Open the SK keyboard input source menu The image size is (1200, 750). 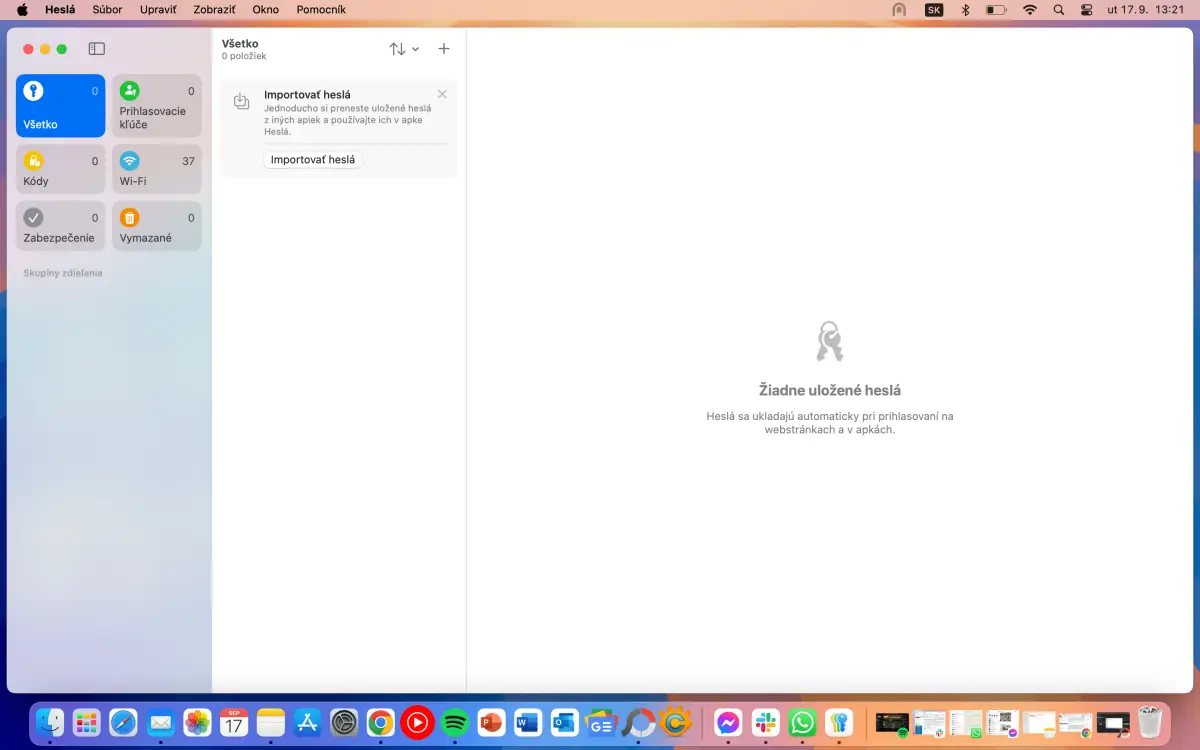[x=934, y=10]
